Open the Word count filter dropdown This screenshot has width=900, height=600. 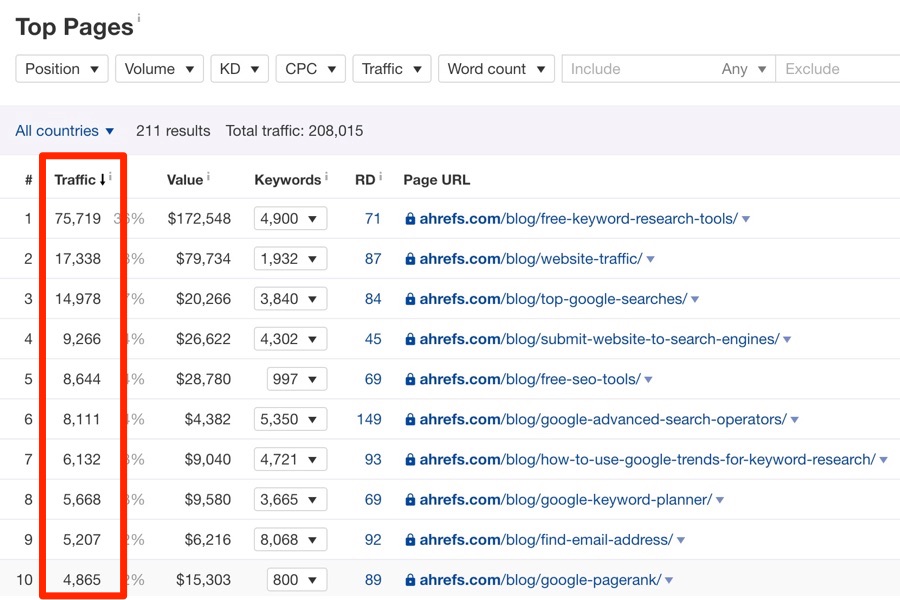coord(496,68)
